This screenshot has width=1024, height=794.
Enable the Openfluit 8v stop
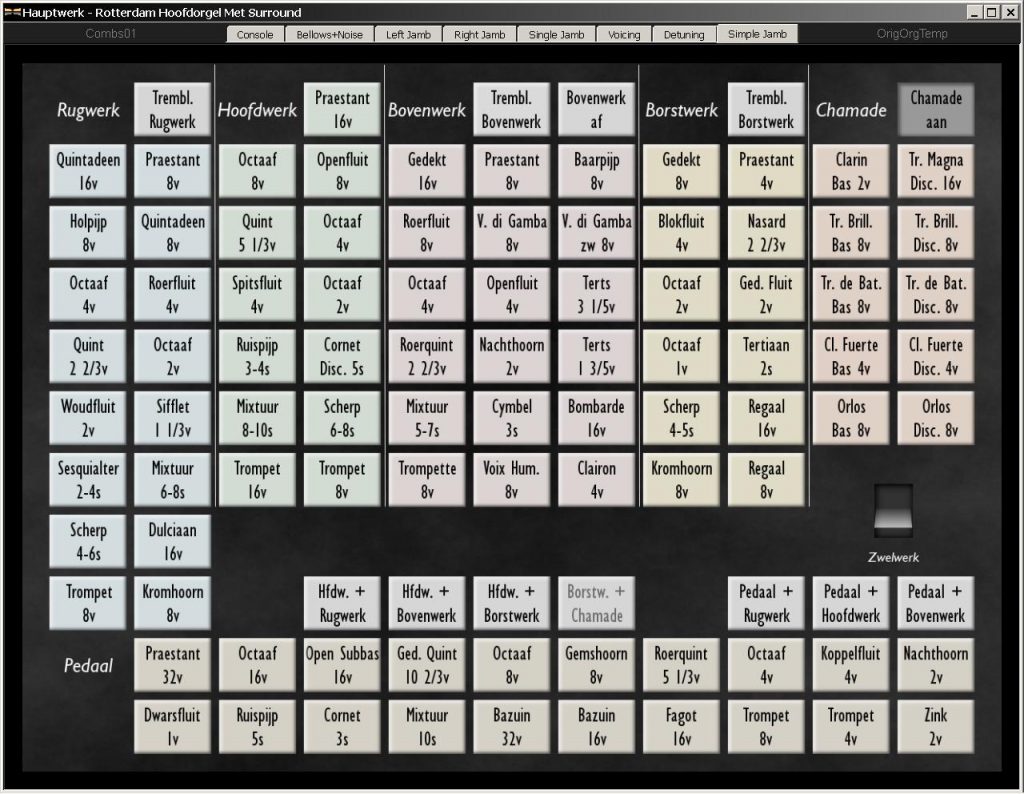(x=342, y=171)
